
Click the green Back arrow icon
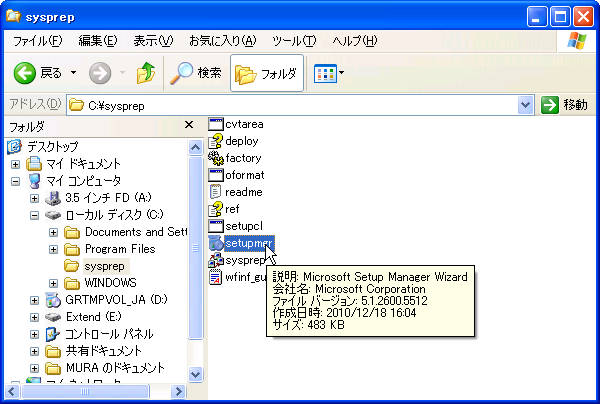click(24, 73)
